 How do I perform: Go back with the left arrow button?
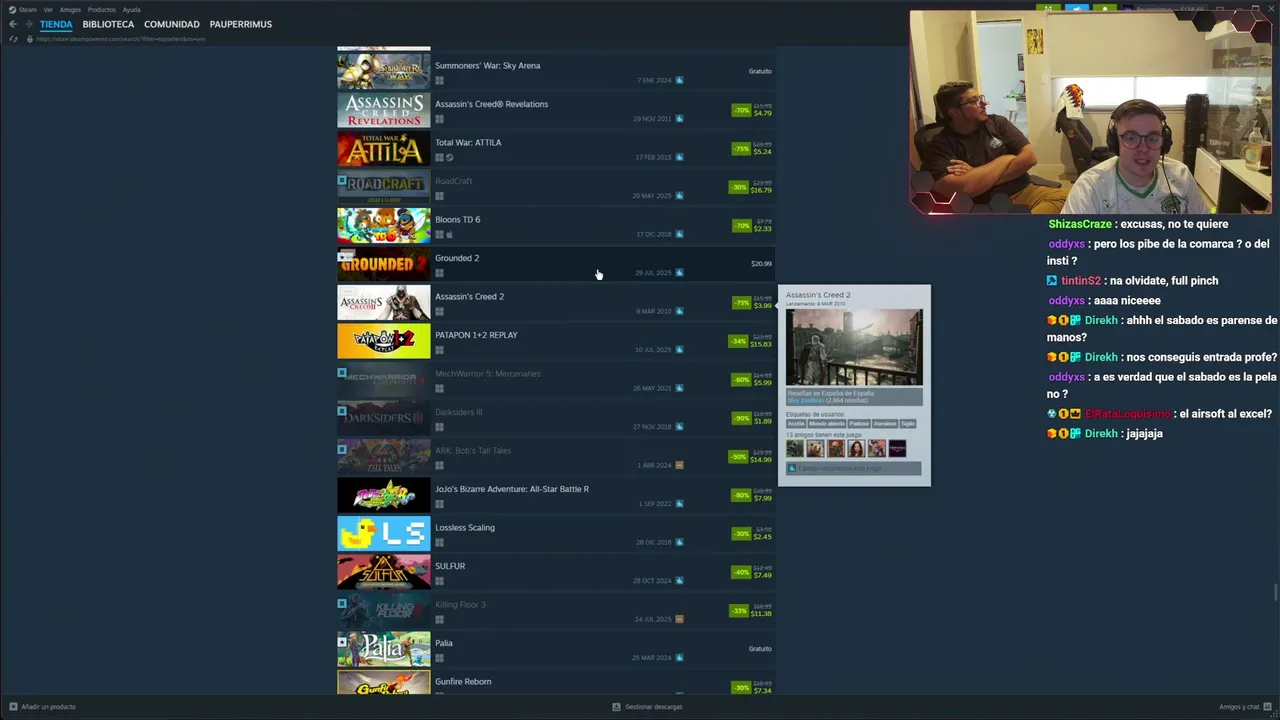point(12,24)
